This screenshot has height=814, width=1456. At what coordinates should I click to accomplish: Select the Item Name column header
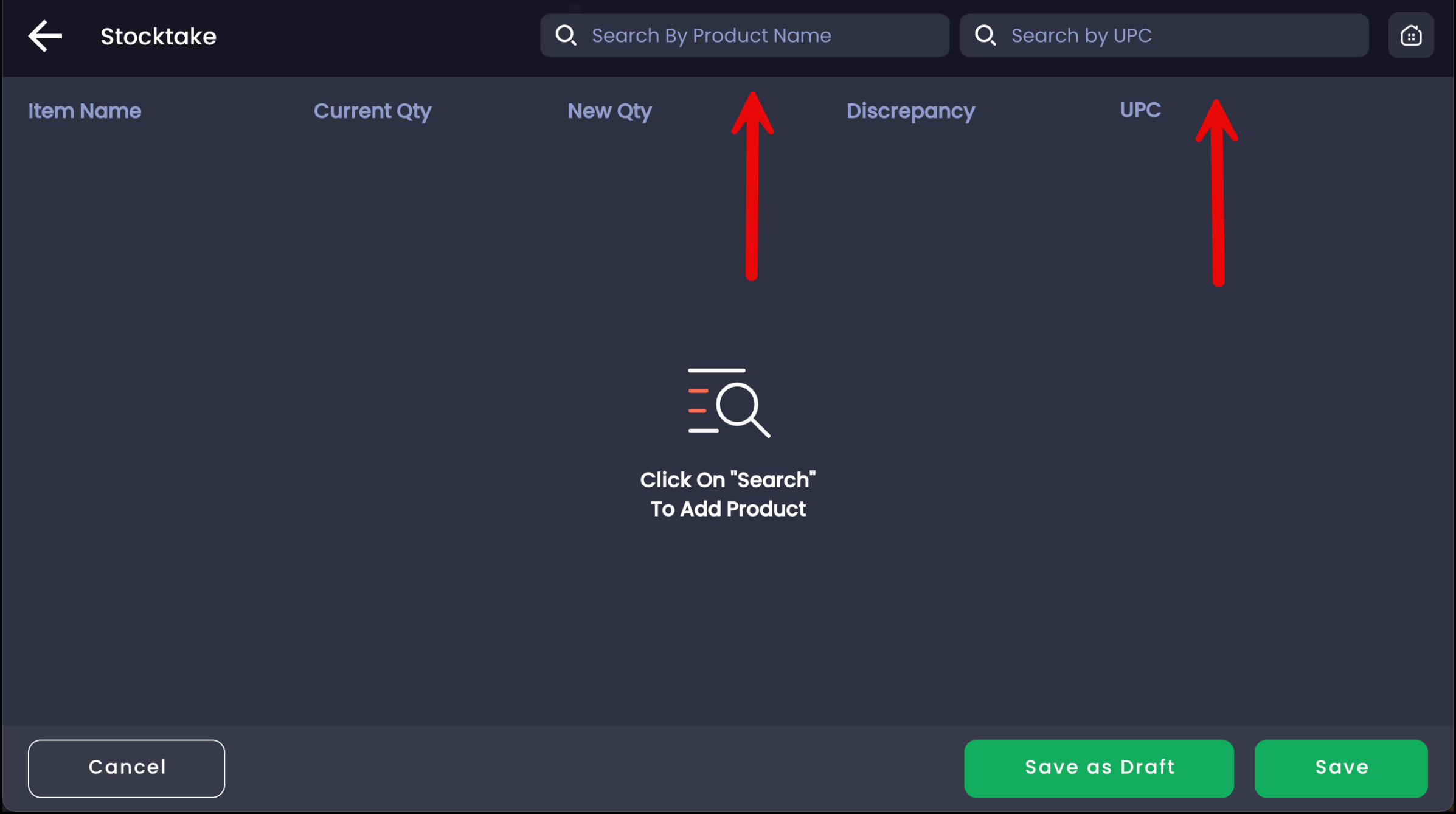tap(85, 111)
